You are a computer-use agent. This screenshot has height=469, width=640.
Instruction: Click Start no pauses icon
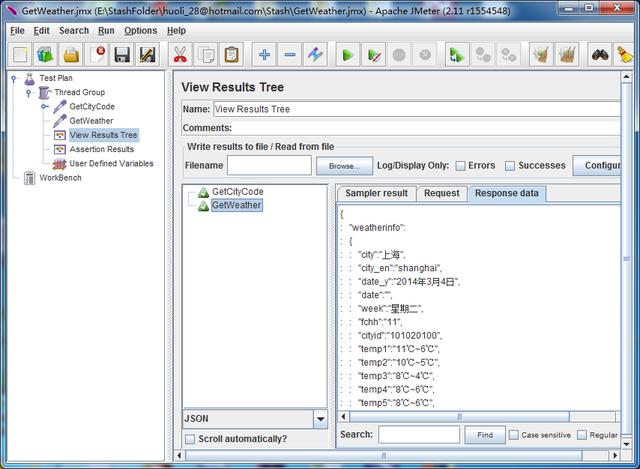tap(374, 54)
